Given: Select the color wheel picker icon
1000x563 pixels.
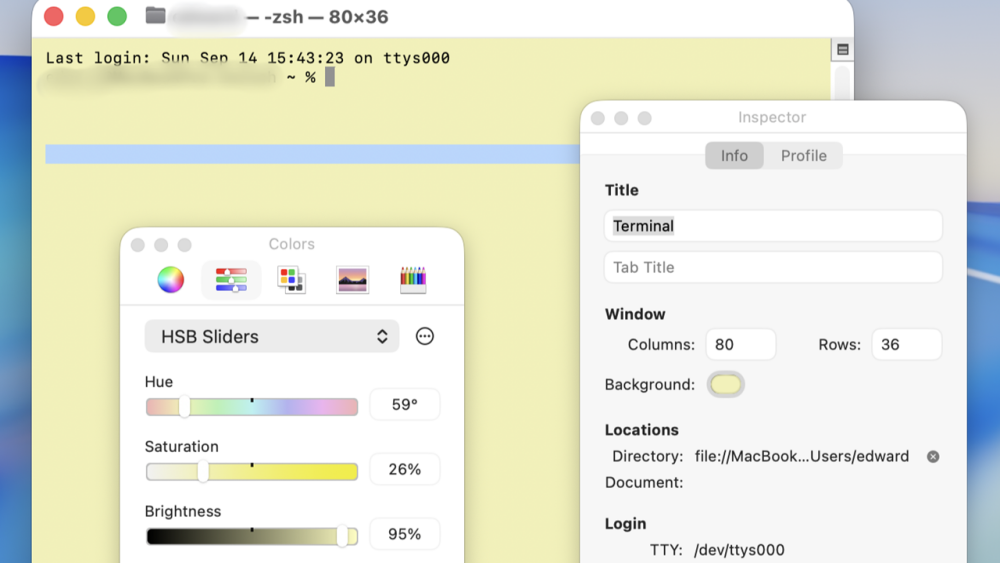Looking at the screenshot, I should click(171, 280).
